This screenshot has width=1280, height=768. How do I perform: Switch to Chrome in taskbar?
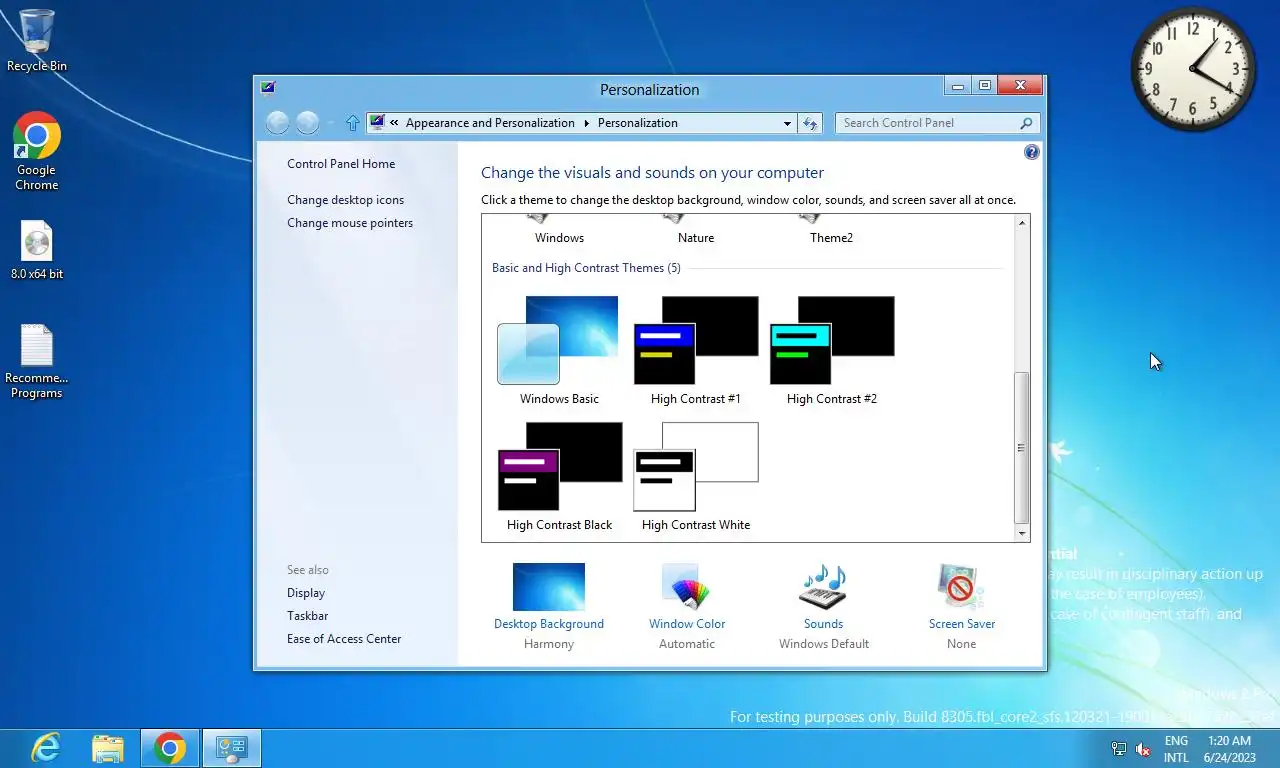click(x=170, y=748)
